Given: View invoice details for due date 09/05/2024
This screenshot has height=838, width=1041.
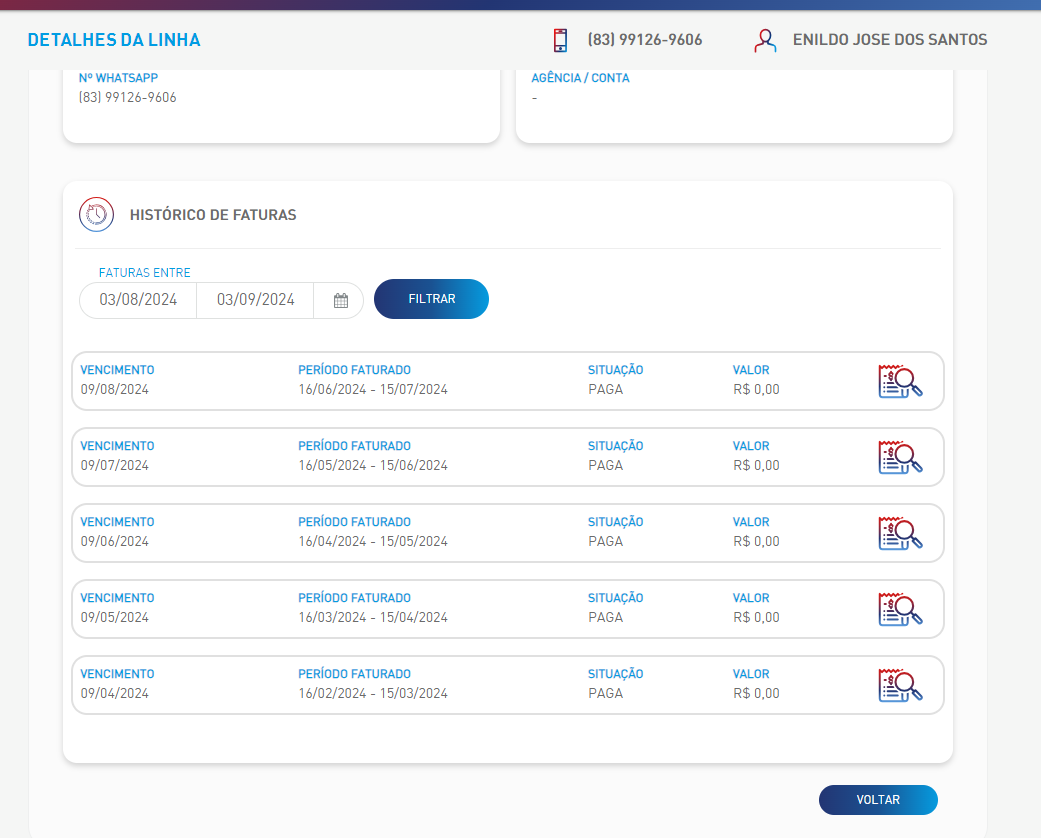Looking at the screenshot, I should [900, 610].
